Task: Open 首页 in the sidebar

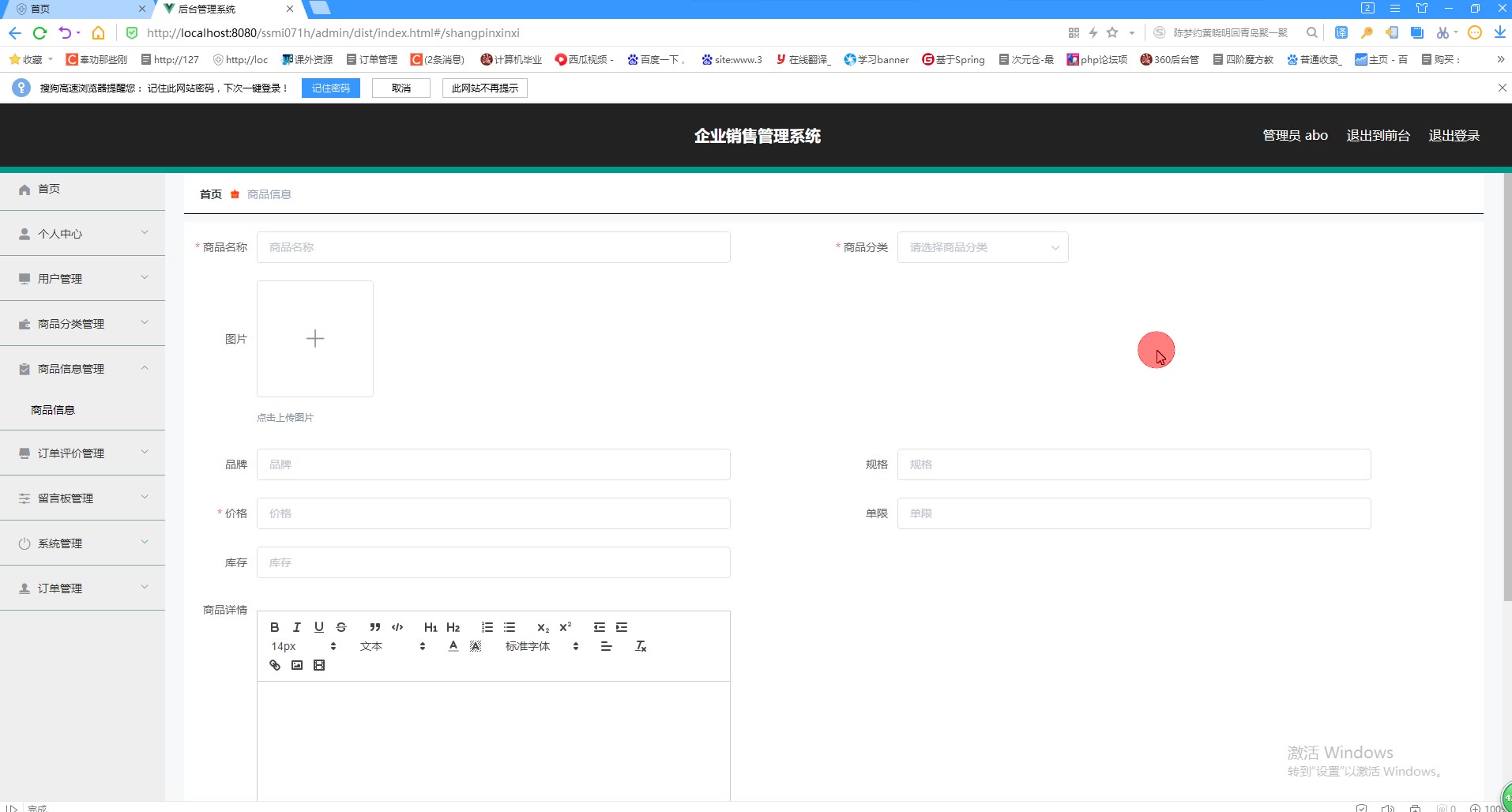Action: [x=83, y=190]
